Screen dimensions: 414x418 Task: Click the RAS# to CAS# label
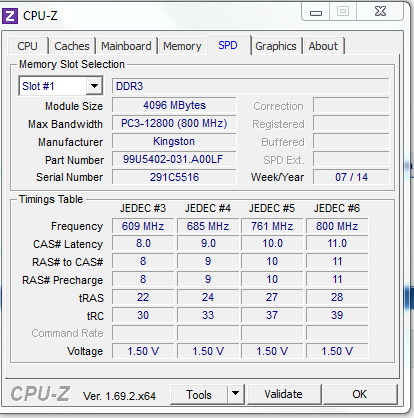(68, 262)
